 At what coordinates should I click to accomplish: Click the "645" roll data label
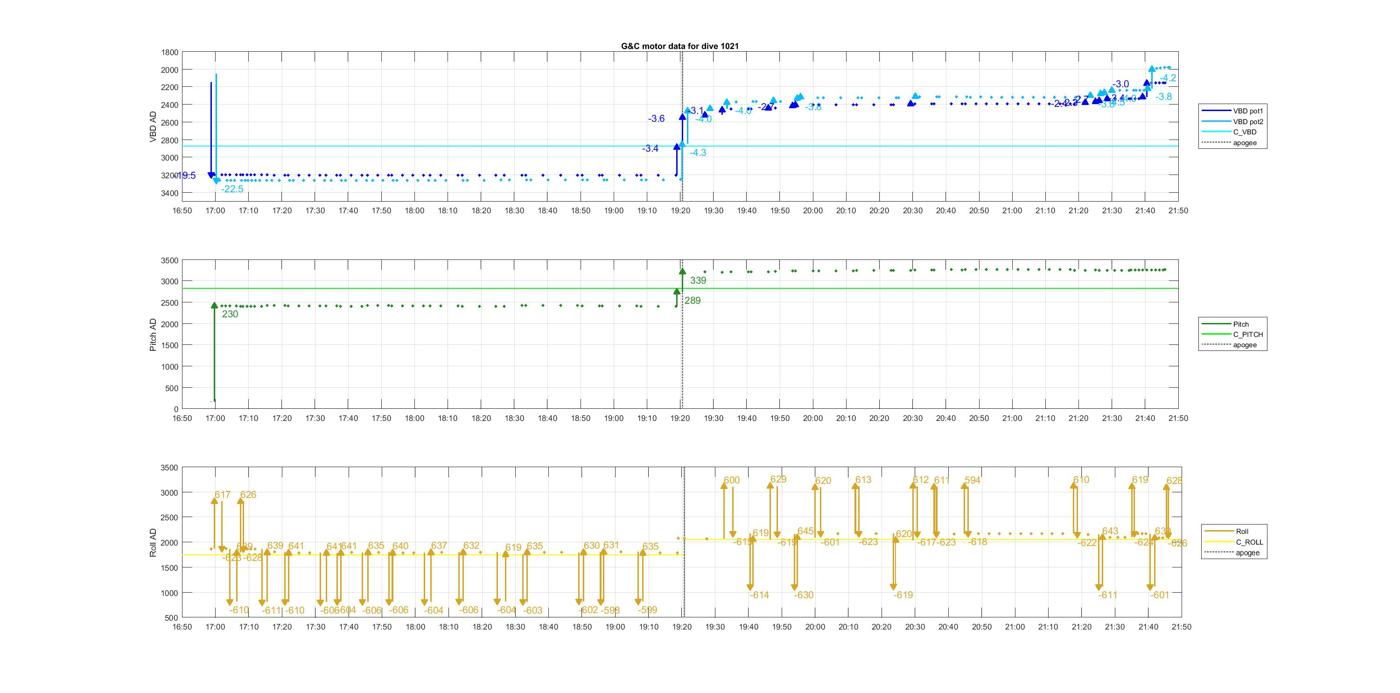pyautogui.click(x=805, y=531)
